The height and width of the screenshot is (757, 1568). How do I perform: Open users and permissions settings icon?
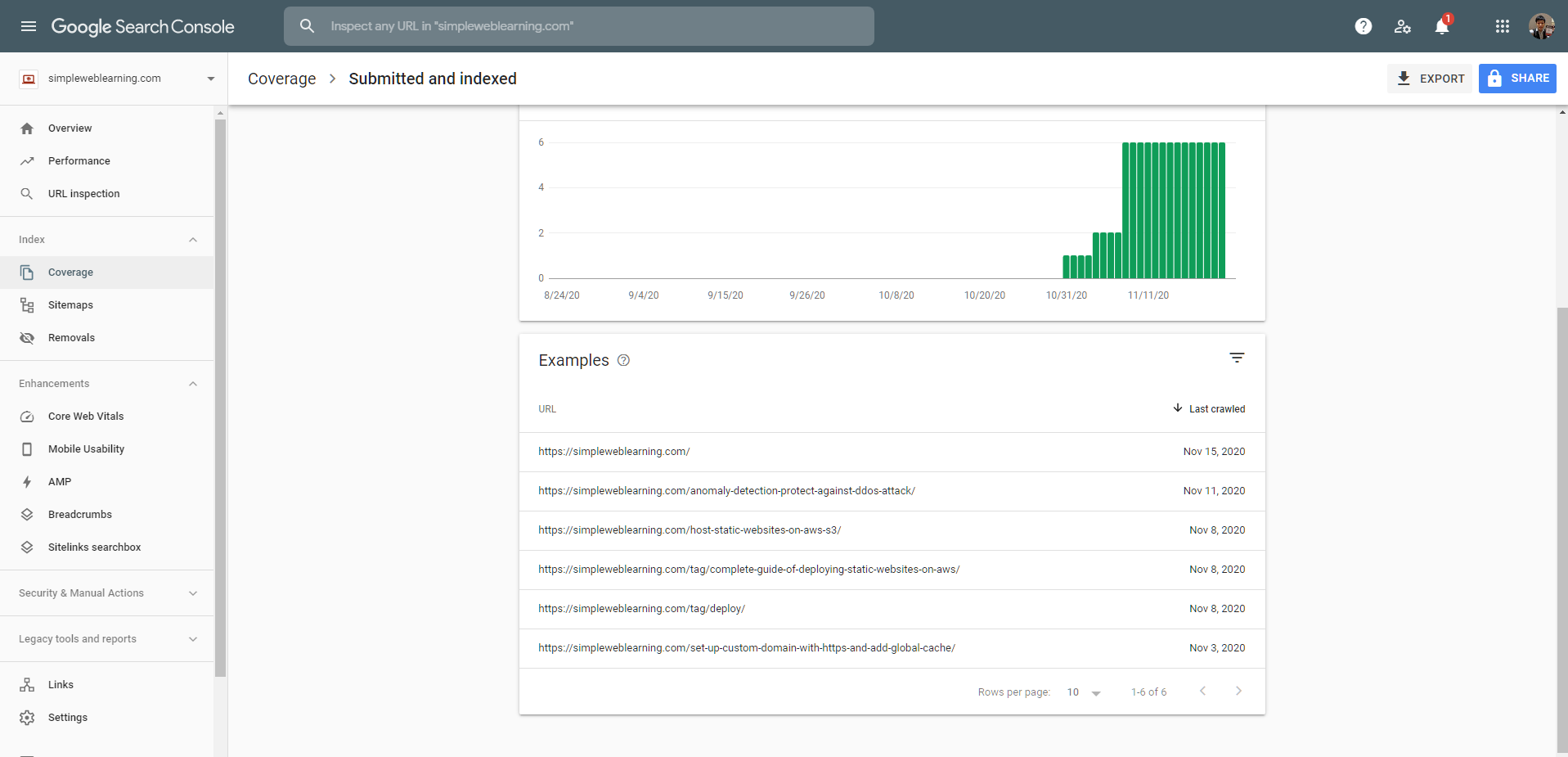[x=1403, y=26]
